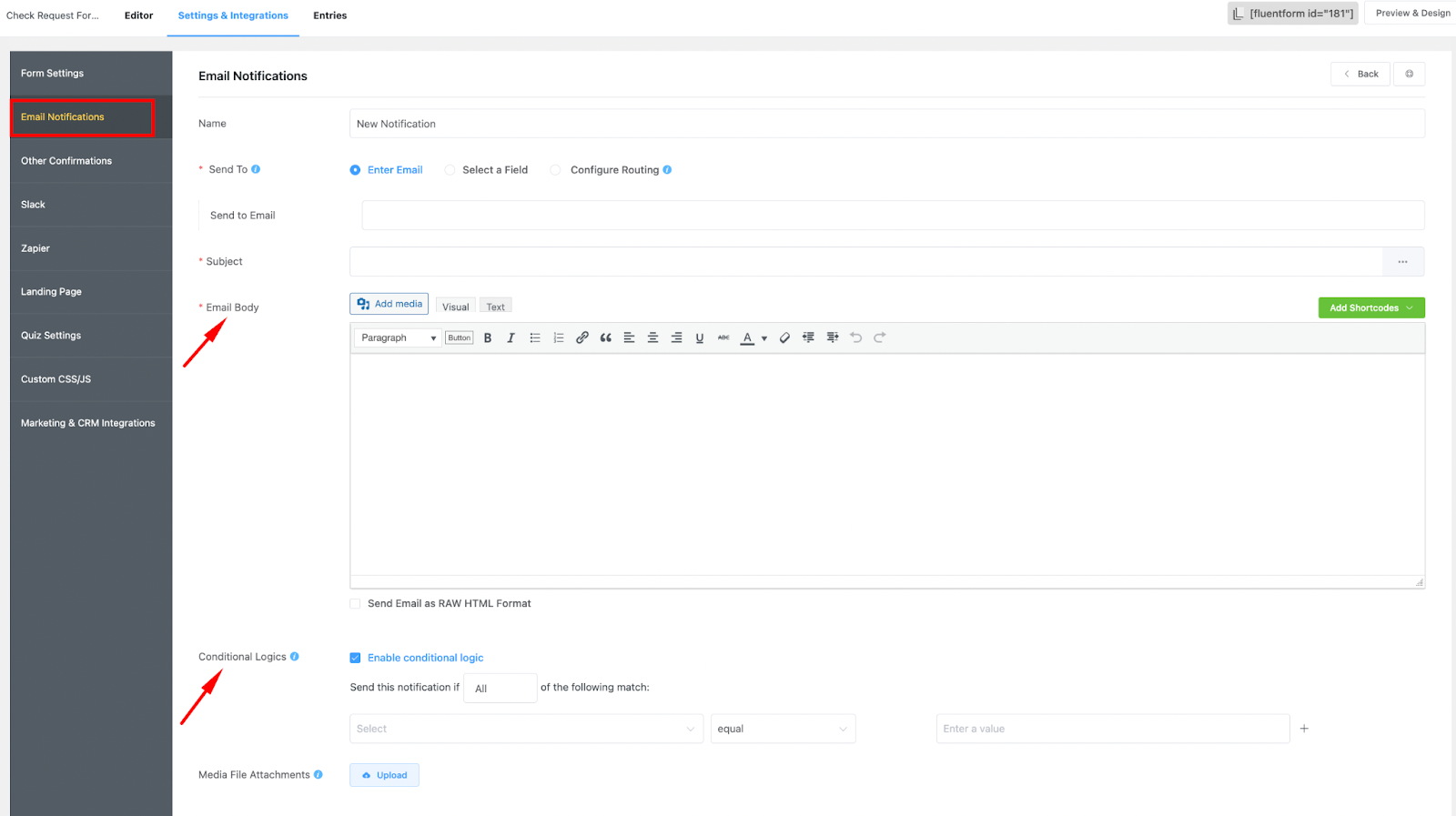This screenshot has width=1456, height=816.
Task: Open Quiz Settings in sidebar
Action: click(x=91, y=336)
